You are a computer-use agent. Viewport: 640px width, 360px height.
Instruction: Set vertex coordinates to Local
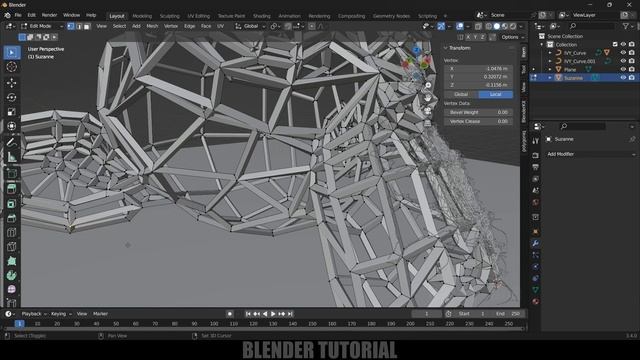496,94
